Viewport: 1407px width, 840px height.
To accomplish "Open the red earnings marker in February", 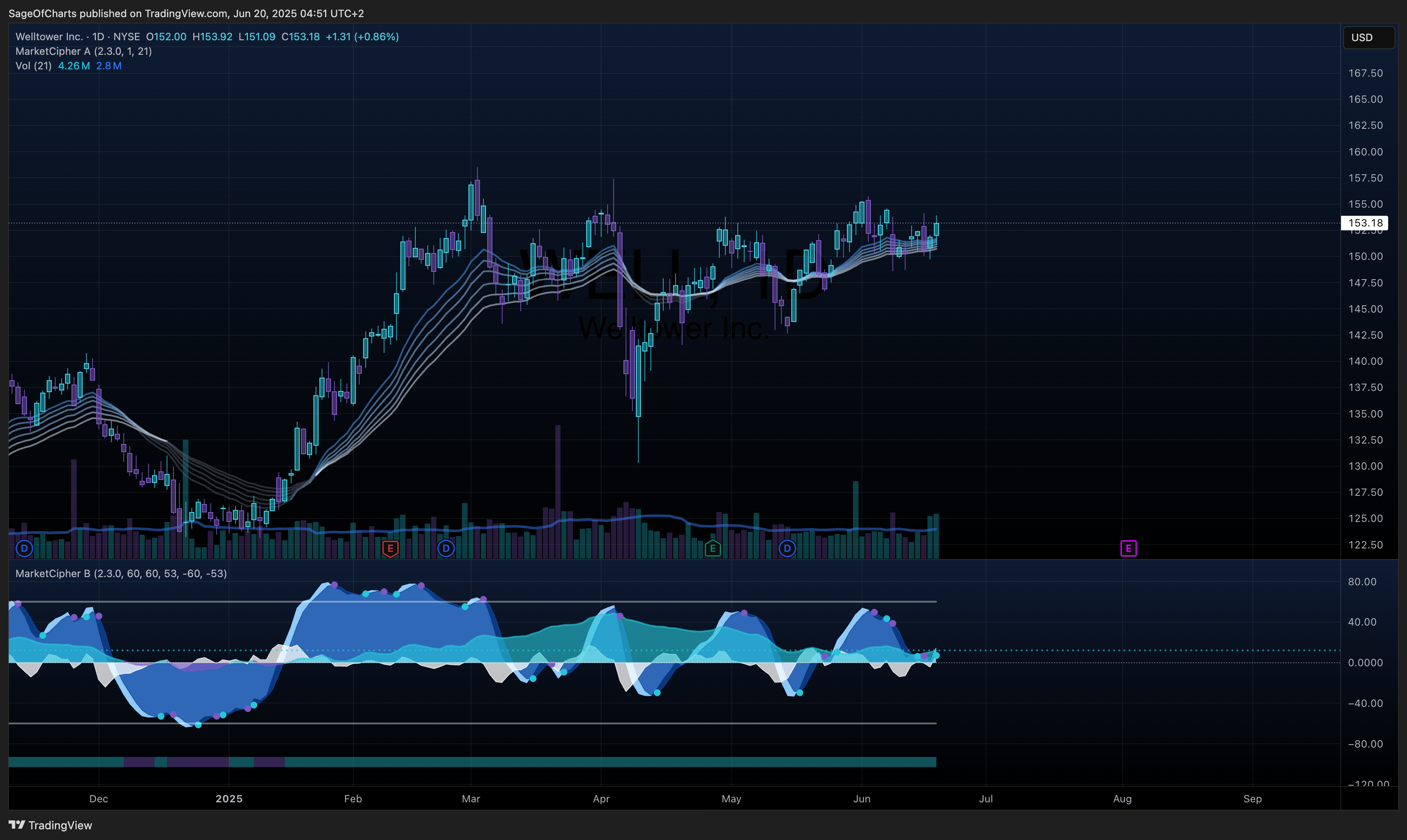I will point(391,548).
